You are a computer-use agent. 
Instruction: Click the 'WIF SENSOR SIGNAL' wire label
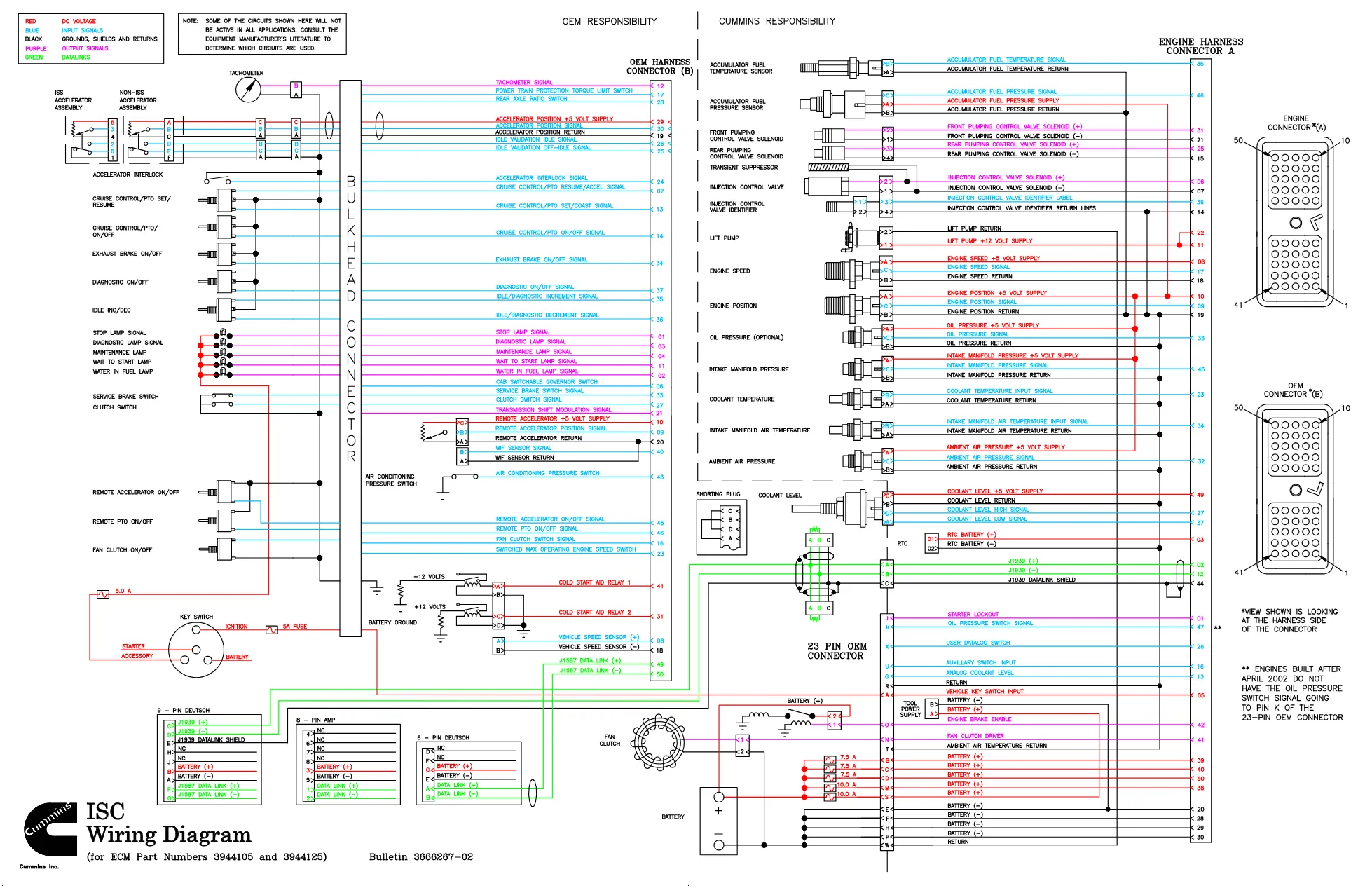(x=523, y=448)
